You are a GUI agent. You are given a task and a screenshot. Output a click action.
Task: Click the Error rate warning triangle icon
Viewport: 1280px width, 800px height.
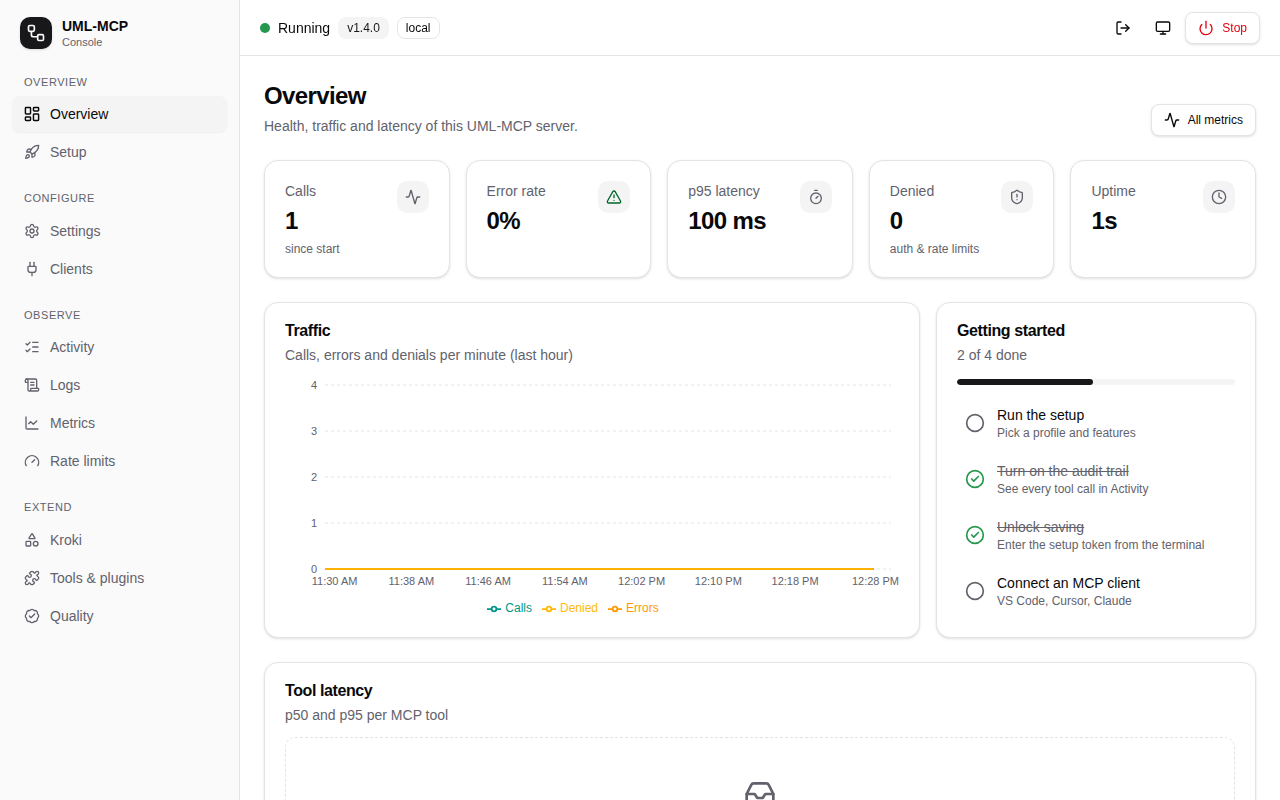tap(614, 197)
